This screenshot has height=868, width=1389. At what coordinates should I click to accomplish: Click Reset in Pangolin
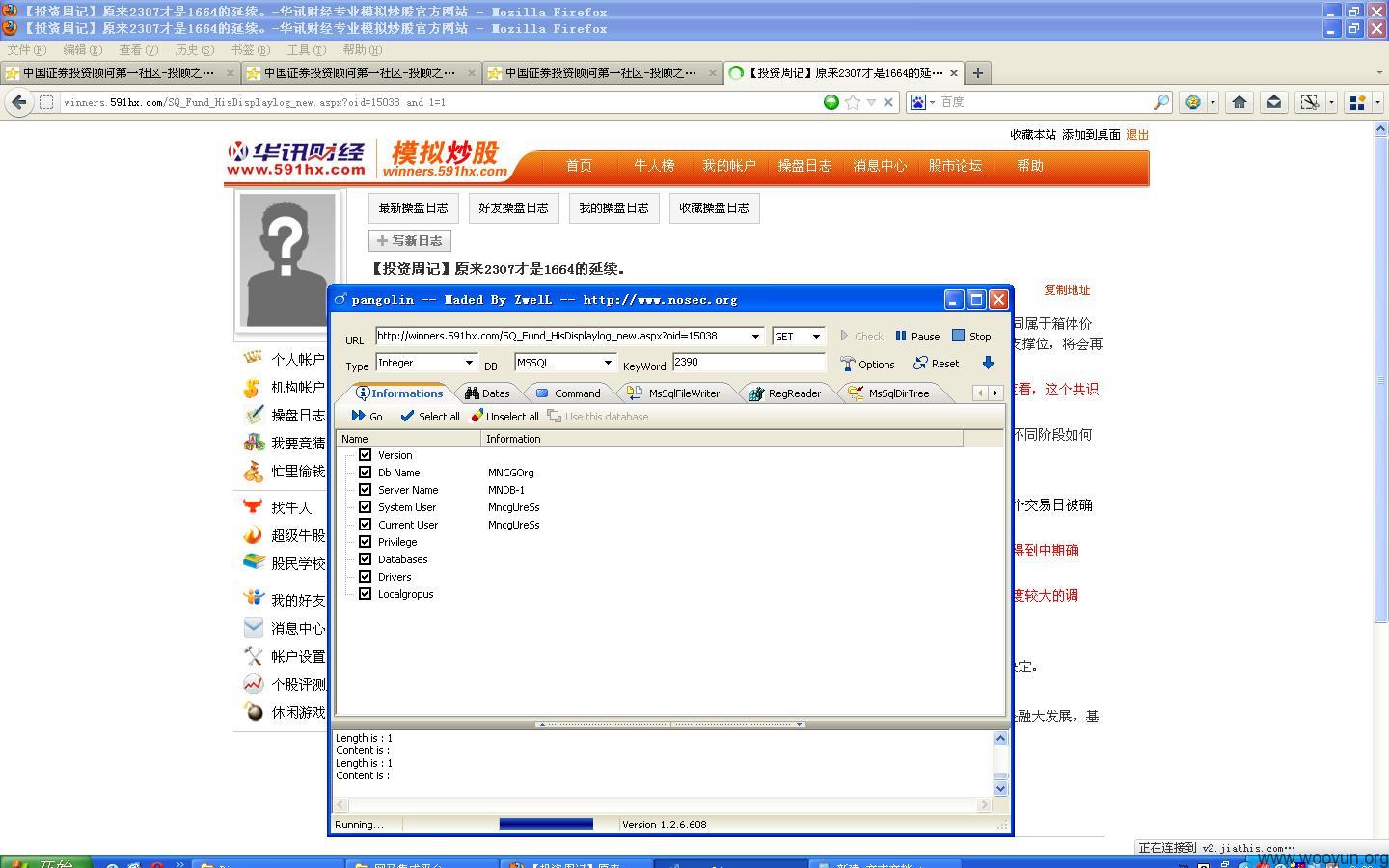(x=937, y=364)
